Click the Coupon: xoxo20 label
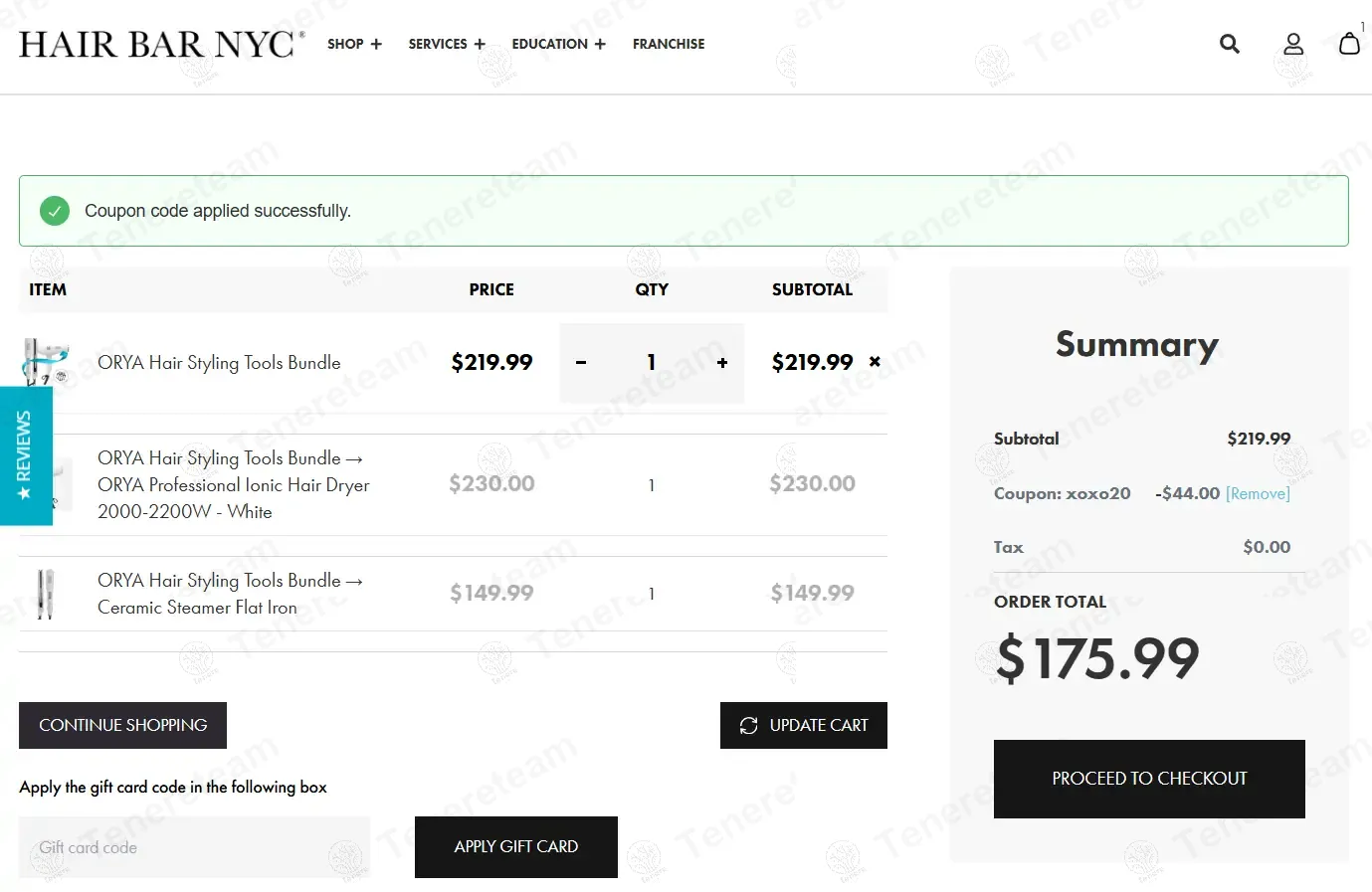This screenshot has height=892, width=1372. 1062,493
